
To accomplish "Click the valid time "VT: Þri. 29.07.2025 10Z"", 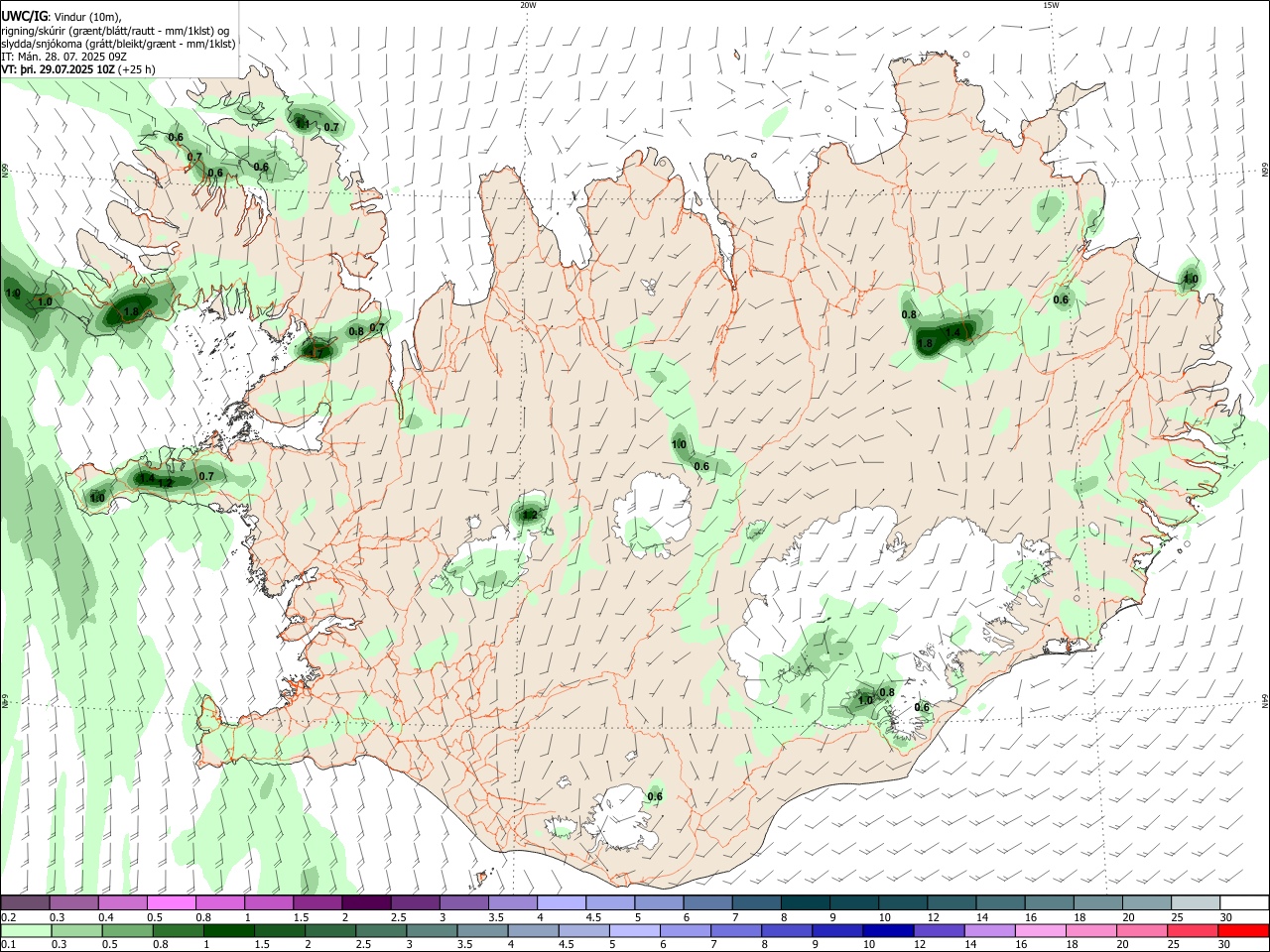I will 58,69.
